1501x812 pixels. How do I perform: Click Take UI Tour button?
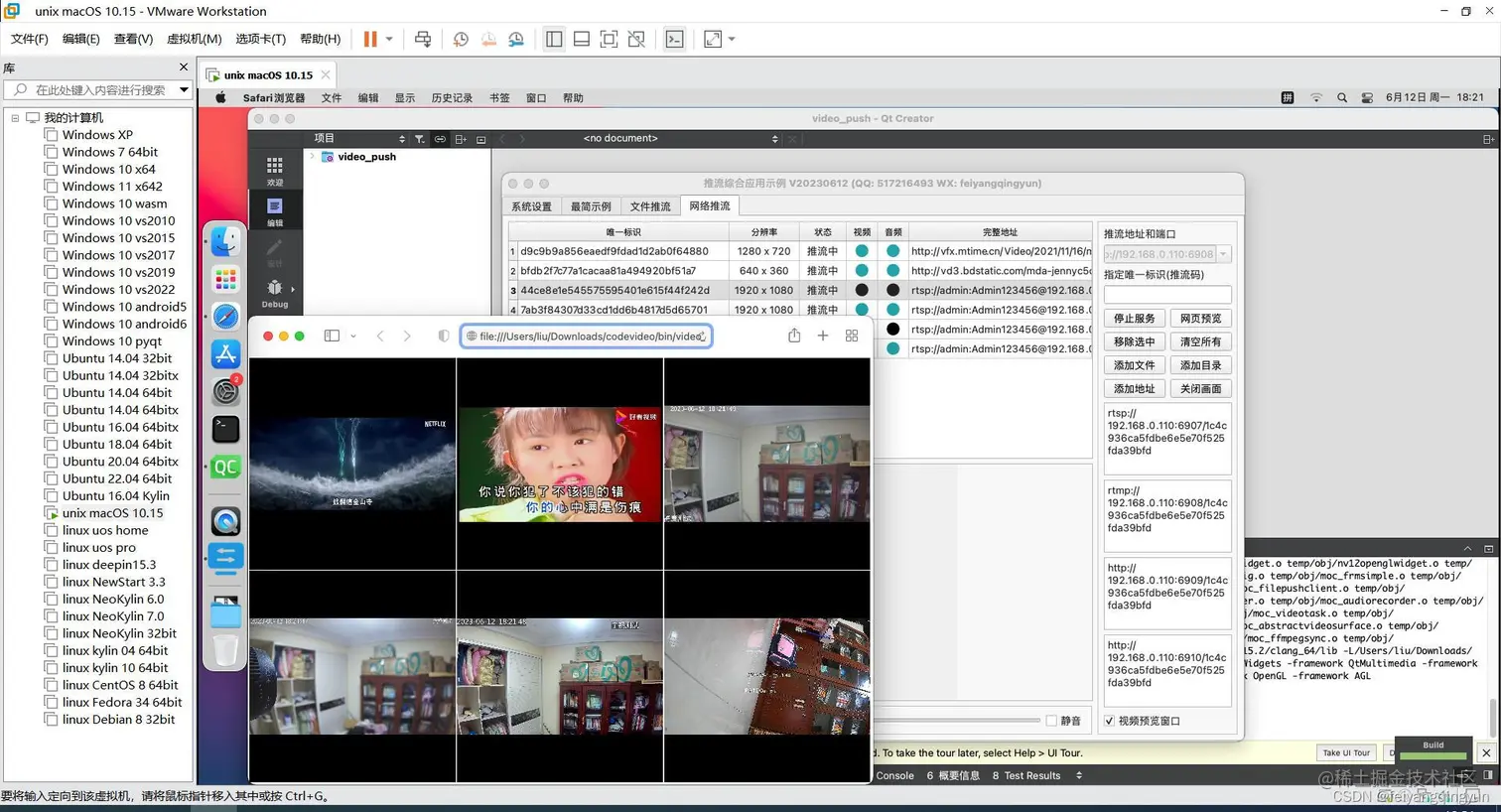[x=1346, y=753]
